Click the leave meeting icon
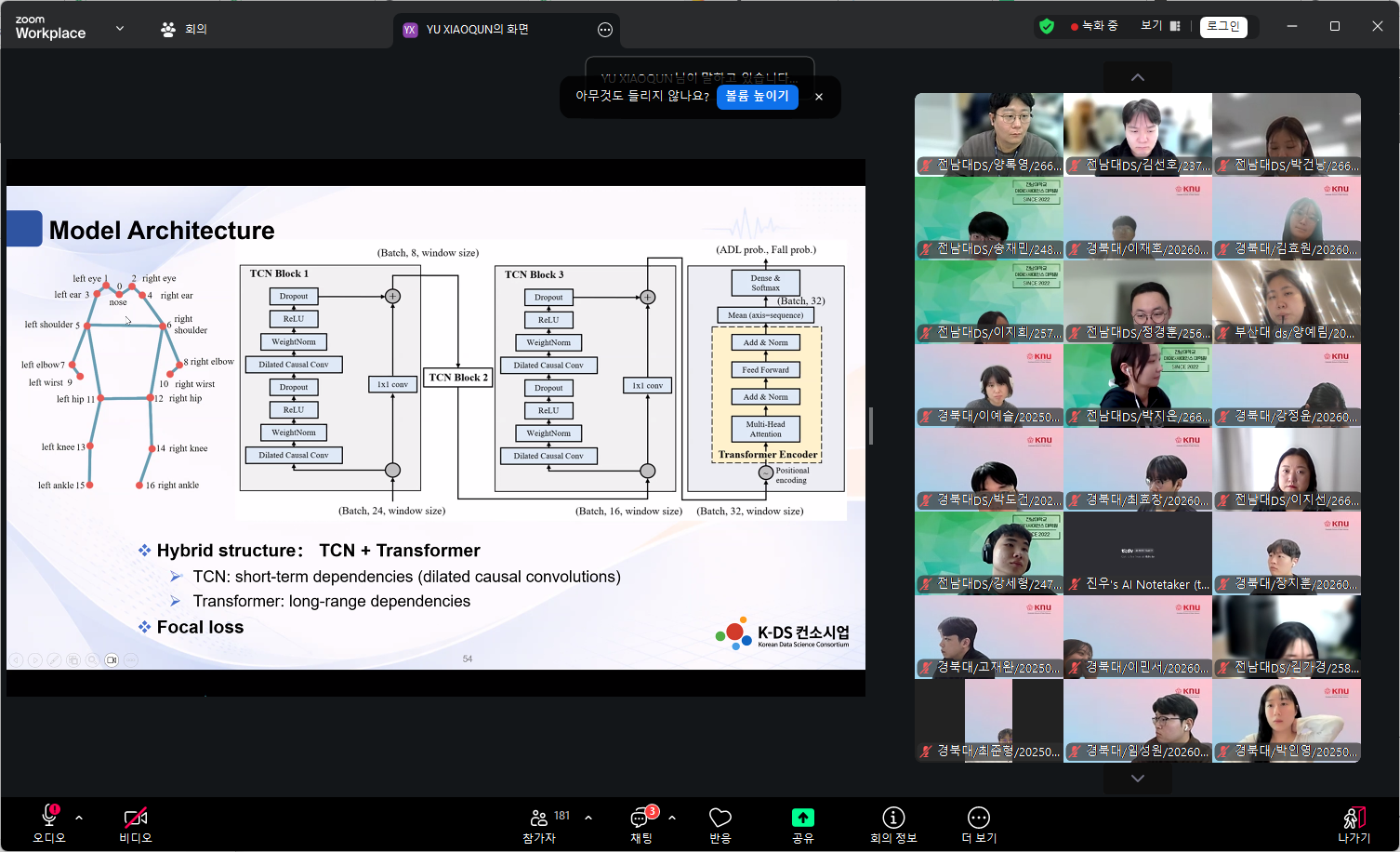1400x852 pixels. click(1354, 819)
